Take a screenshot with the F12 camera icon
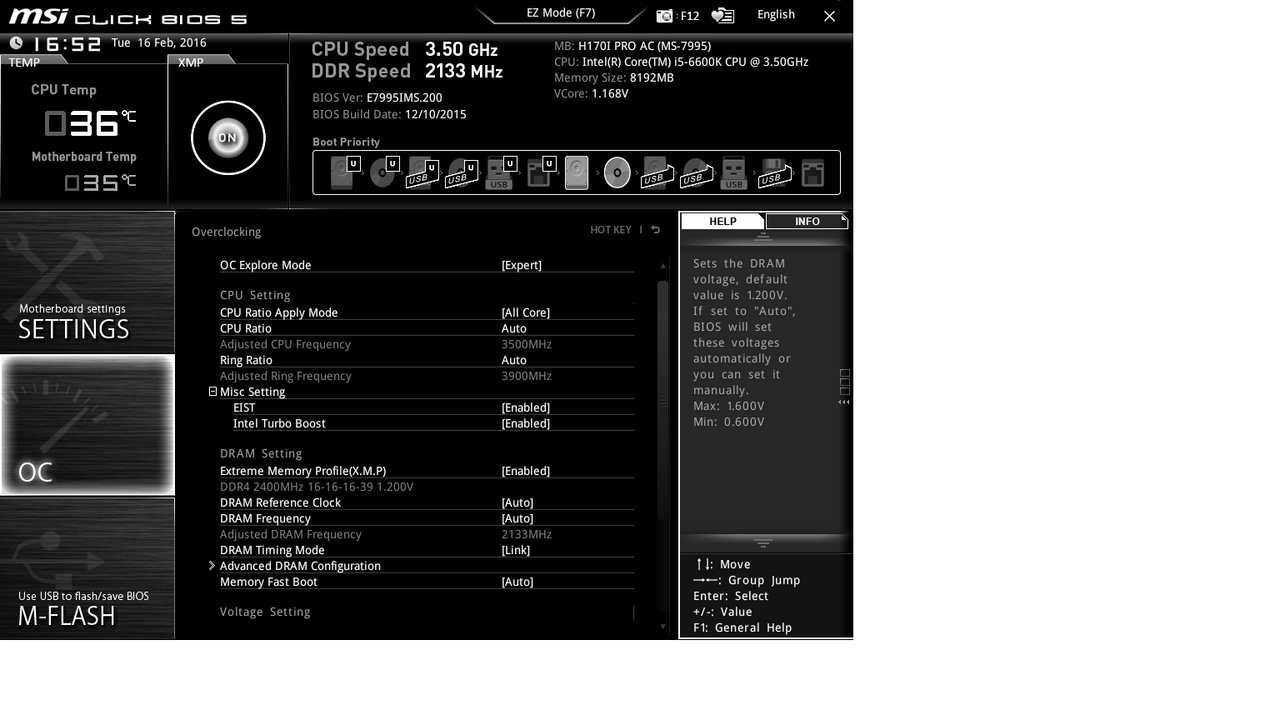The width and height of the screenshot is (1280, 720). (x=665, y=16)
